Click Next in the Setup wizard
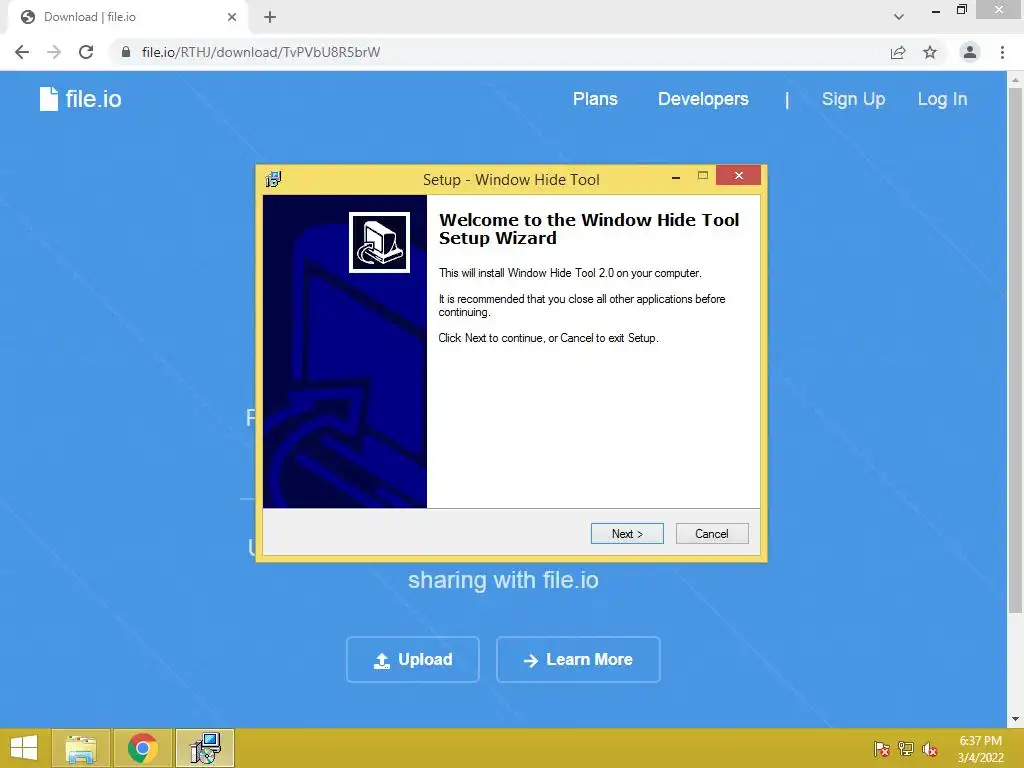This screenshot has width=1024, height=768. pos(627,534)
